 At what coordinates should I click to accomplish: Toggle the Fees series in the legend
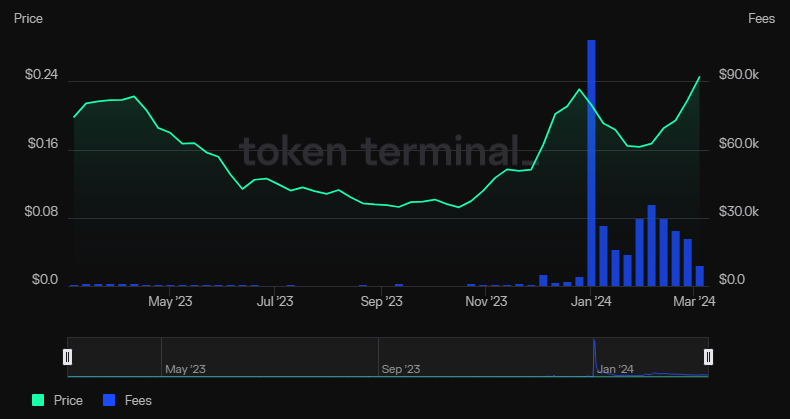pyautogui.click(x=127, y=400)
